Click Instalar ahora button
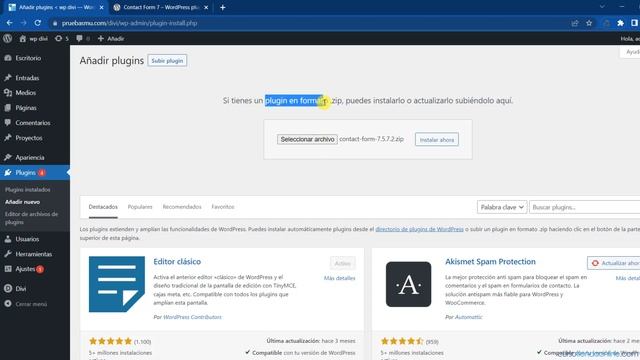This screenshot has height=360, width=640. (437, 140)
